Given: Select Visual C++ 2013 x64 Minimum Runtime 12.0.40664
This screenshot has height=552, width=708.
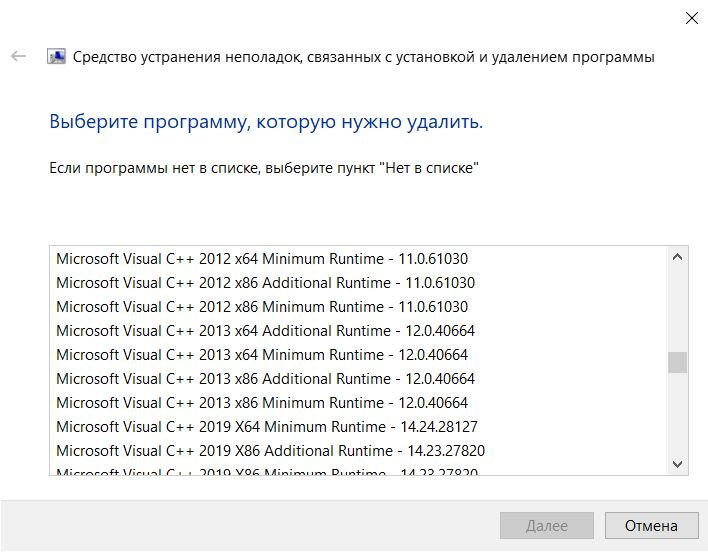Looking at the screenshot, I should click(359, 354).
